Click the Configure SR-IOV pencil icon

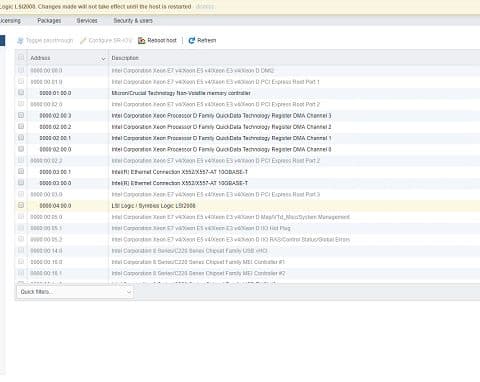[x=83, y=40]
